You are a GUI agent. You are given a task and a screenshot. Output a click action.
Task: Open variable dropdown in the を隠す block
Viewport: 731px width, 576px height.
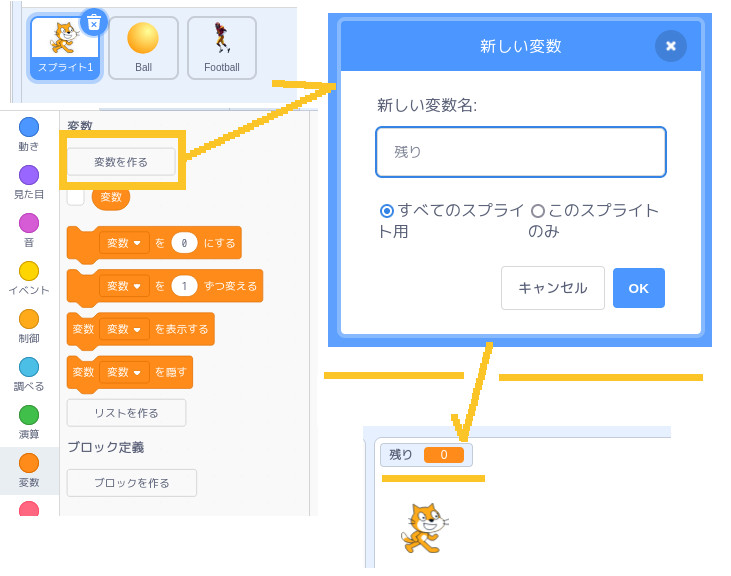[124, 372]
